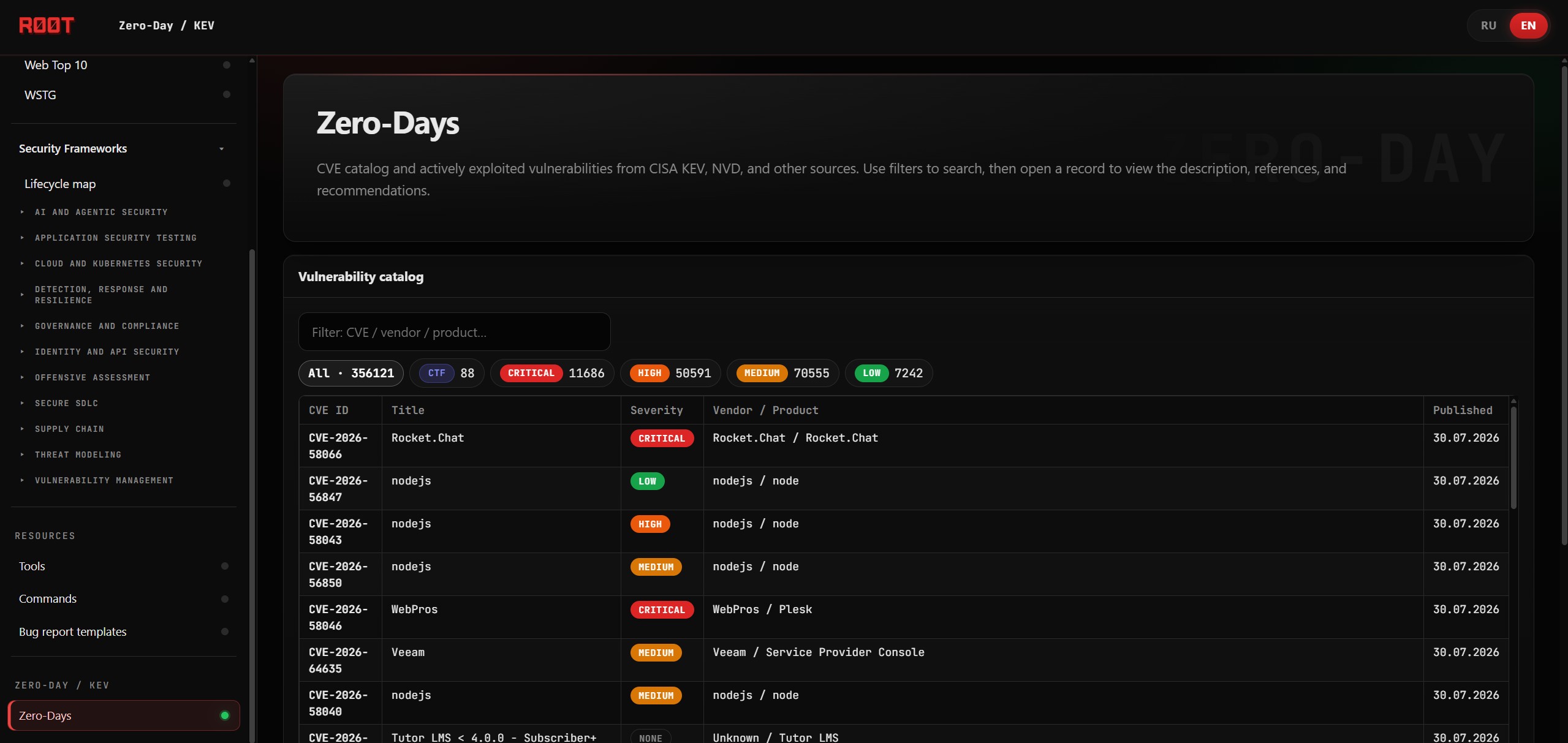Expand Vulnerability Management group
The width and height of the screenshot is (1568, 743).
point(104,480)
